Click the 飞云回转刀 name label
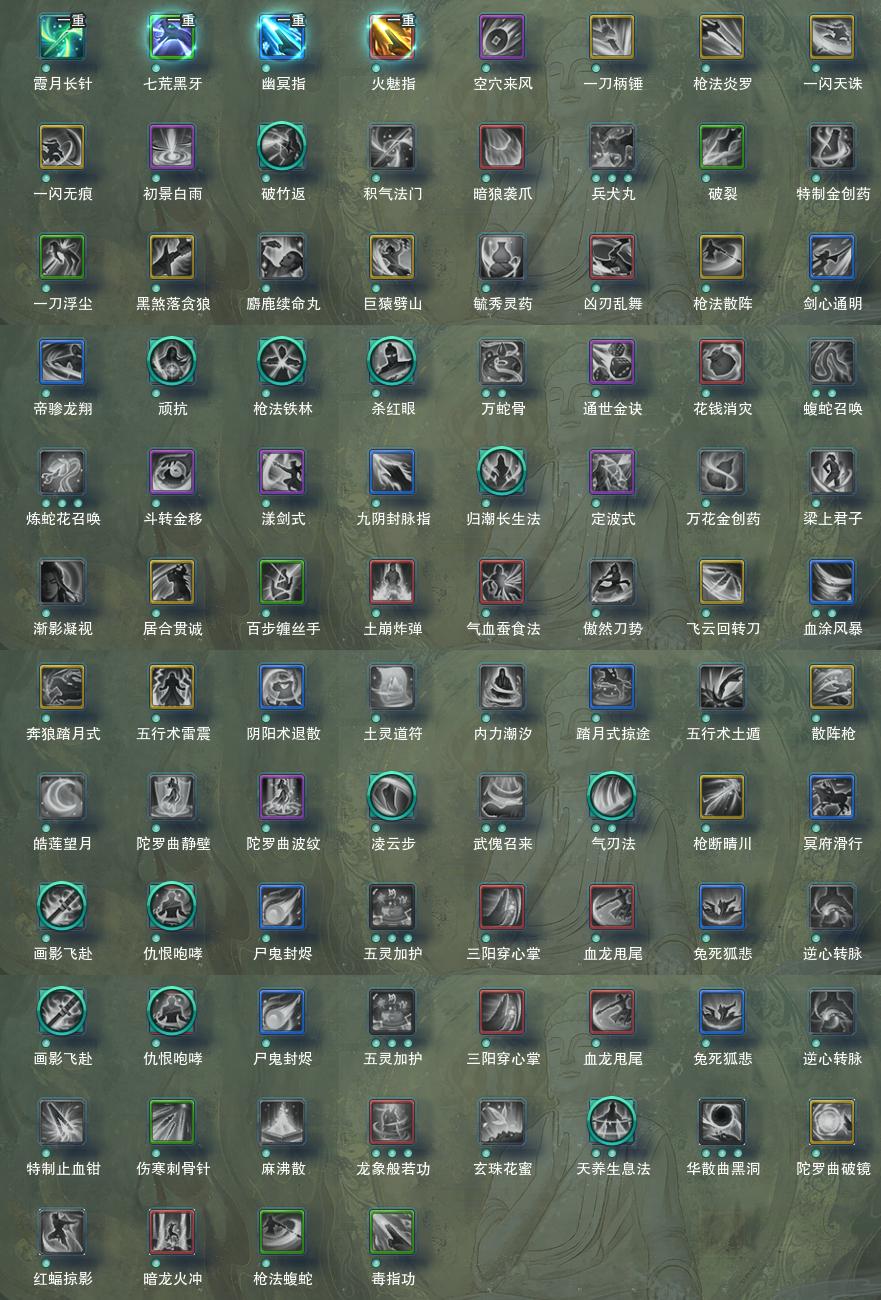 point(723,628)
